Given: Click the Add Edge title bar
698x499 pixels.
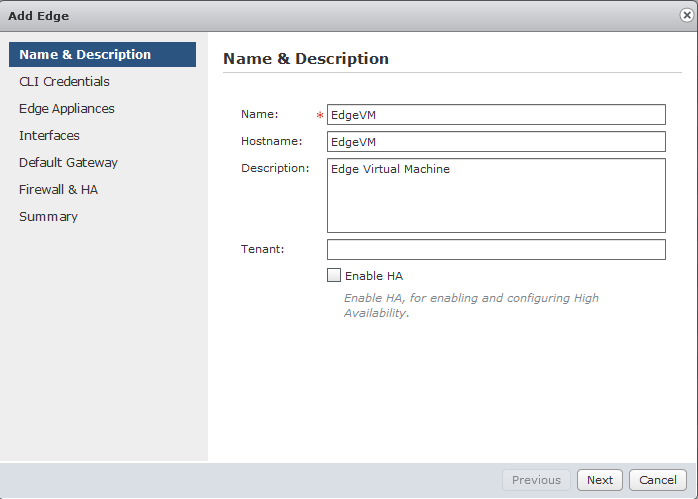Looking at the screenshot, I should point(300,16).
